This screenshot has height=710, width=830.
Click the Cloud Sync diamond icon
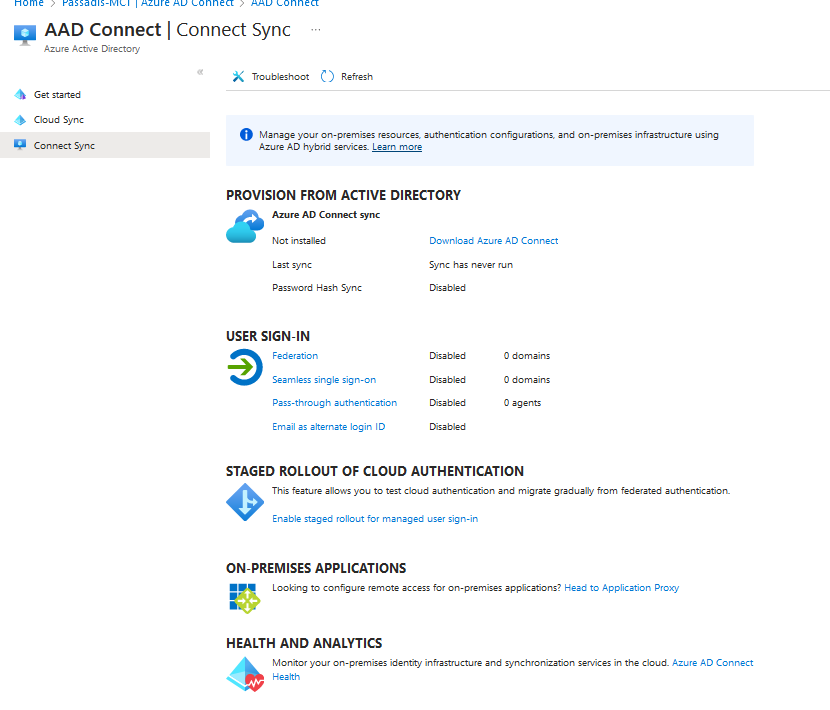(20, 120)
